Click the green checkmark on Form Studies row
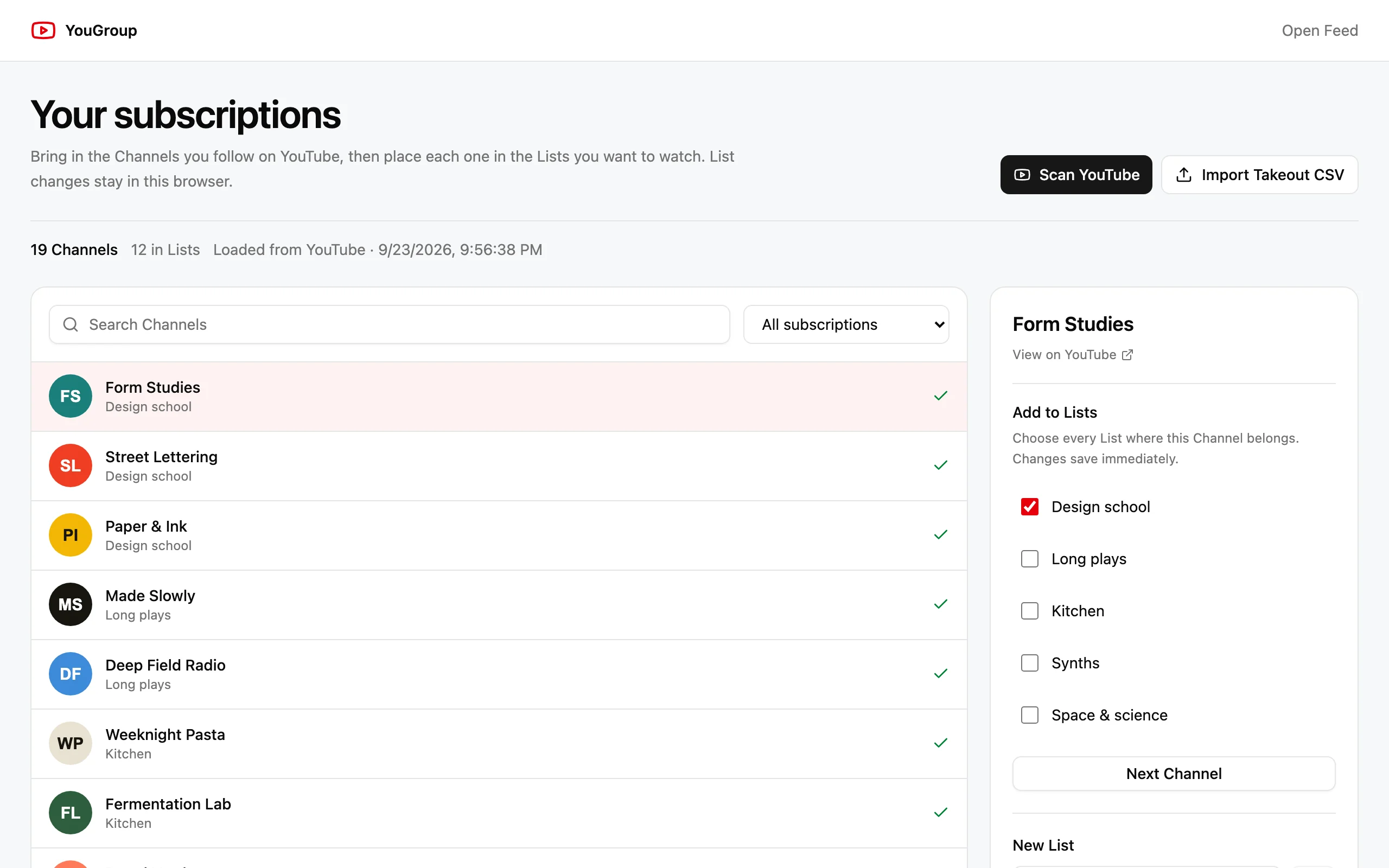The image size is (1389, 868). coord(941,396)
